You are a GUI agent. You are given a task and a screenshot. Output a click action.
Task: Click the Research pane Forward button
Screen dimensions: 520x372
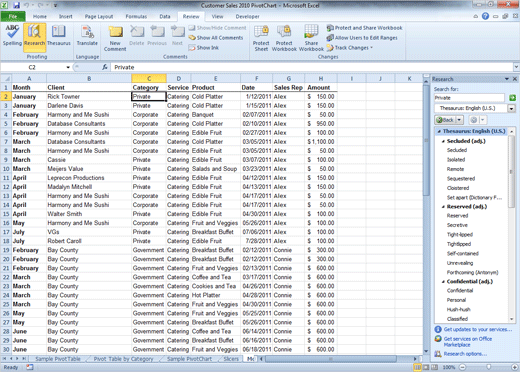pos(474,120)
